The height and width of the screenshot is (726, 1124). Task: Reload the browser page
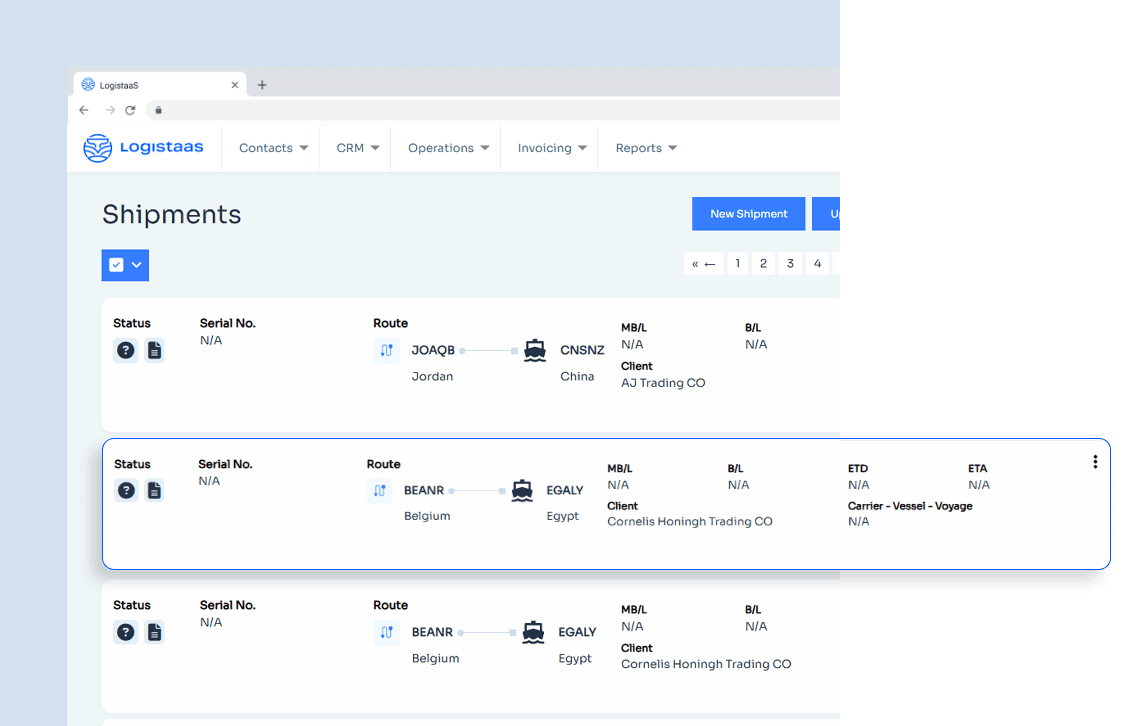tap(130, 110)
